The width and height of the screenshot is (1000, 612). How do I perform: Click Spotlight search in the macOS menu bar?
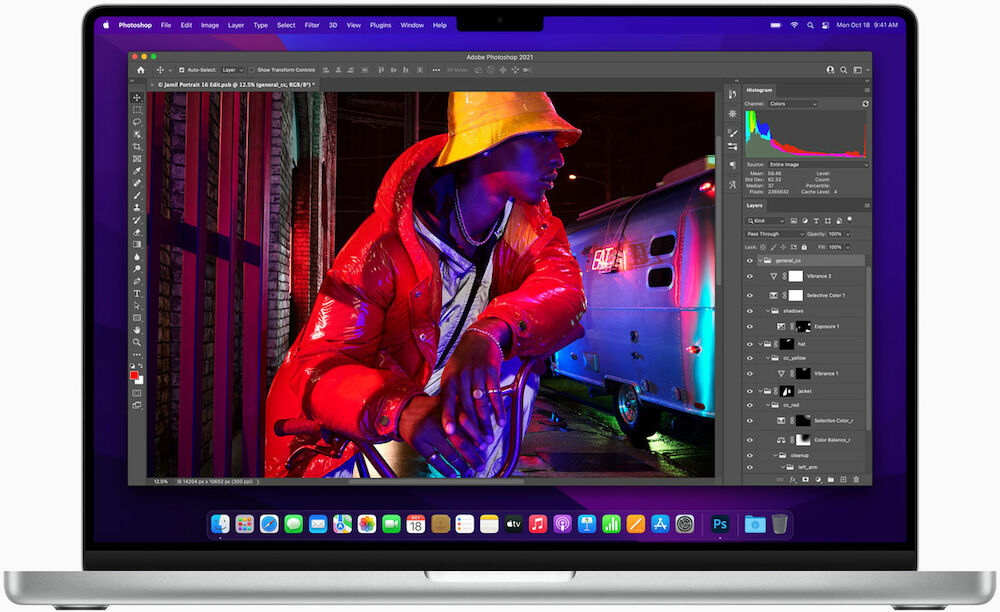pyautogui.click(x=810, y=26)
